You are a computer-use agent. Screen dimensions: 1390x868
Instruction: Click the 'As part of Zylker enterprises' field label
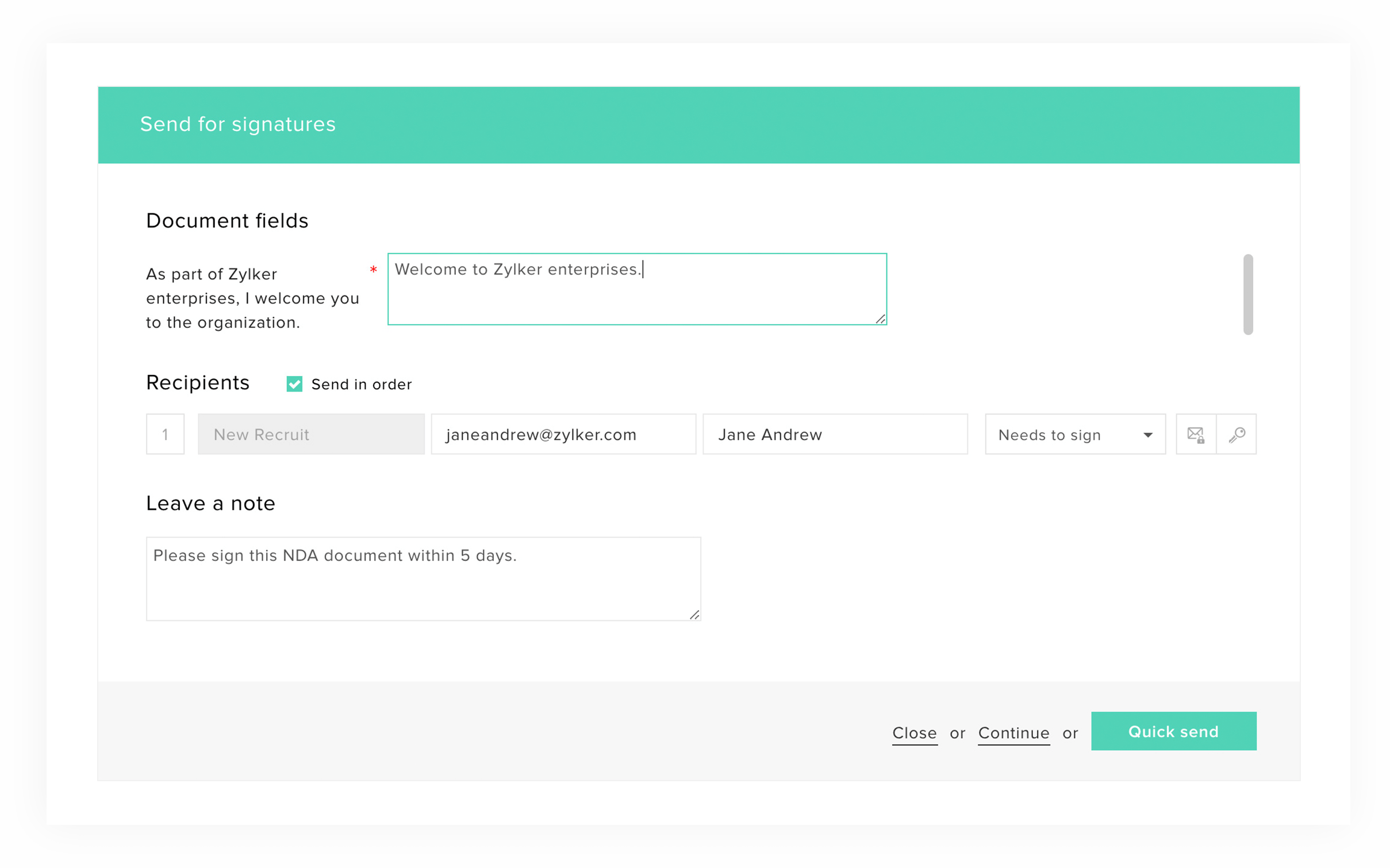[252, 298]
